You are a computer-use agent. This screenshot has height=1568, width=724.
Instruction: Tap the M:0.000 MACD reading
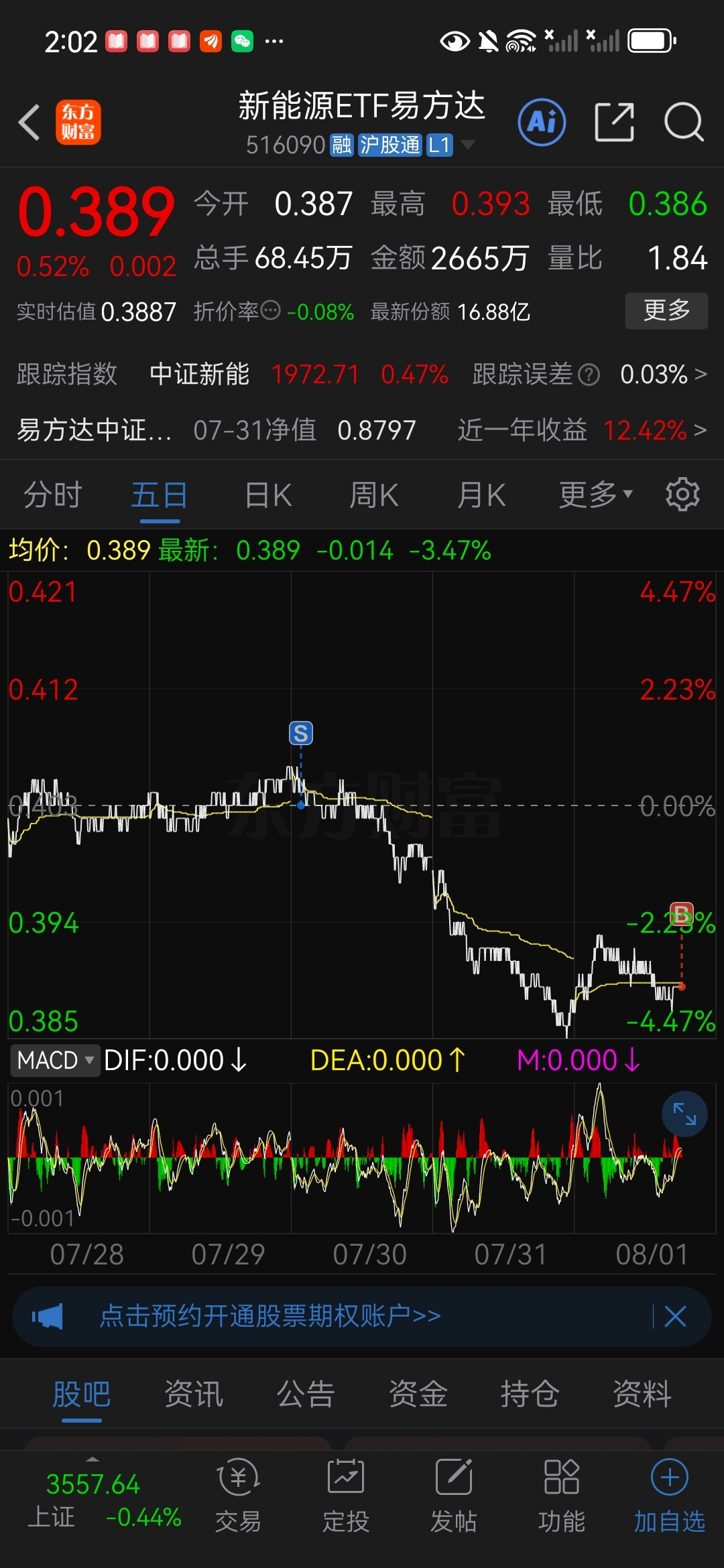pos(579,1061)
